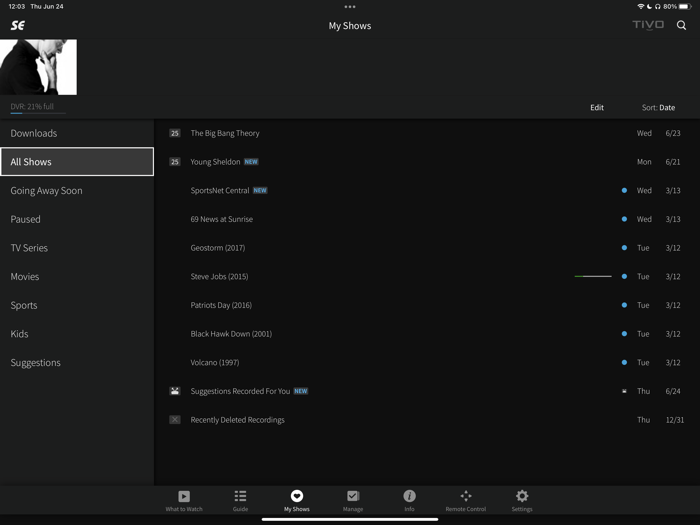
Task: Tap the Steve Jobs poster thumbnail
Action: [38, 67]
